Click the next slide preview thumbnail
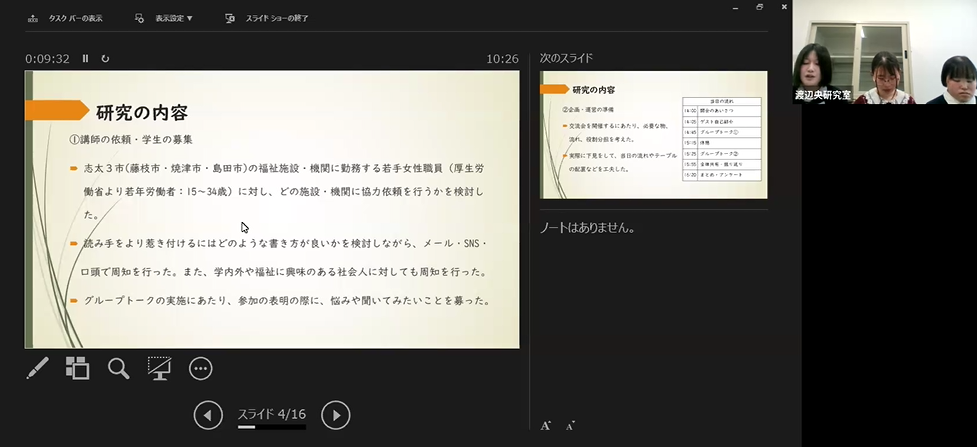The image size is (977, 447). [x=654, y=135]
